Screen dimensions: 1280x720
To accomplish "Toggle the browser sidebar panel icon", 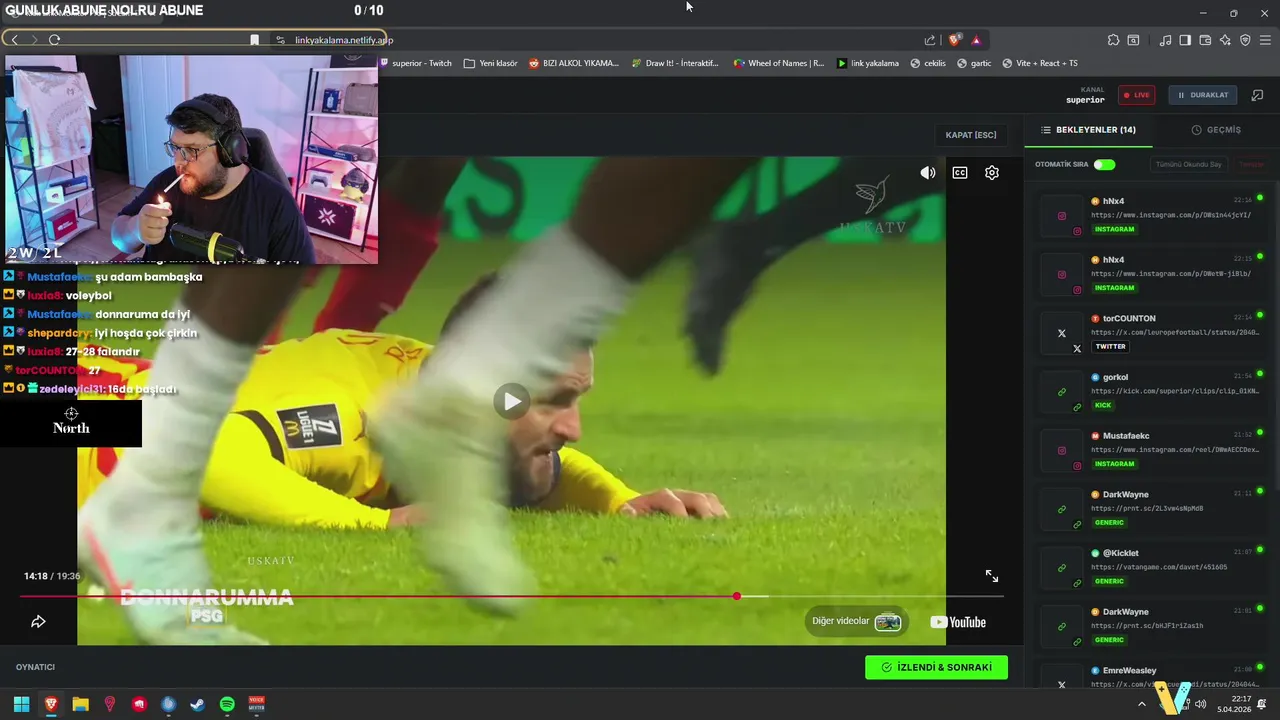I will [1185, 40].
